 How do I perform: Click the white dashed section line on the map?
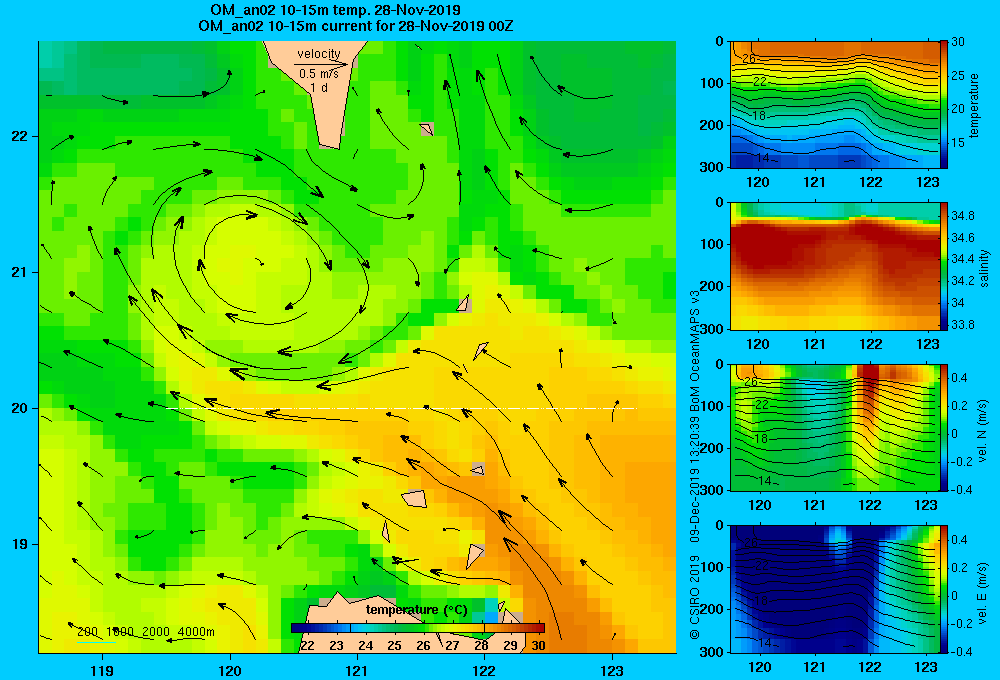click(x=401, y=408)
